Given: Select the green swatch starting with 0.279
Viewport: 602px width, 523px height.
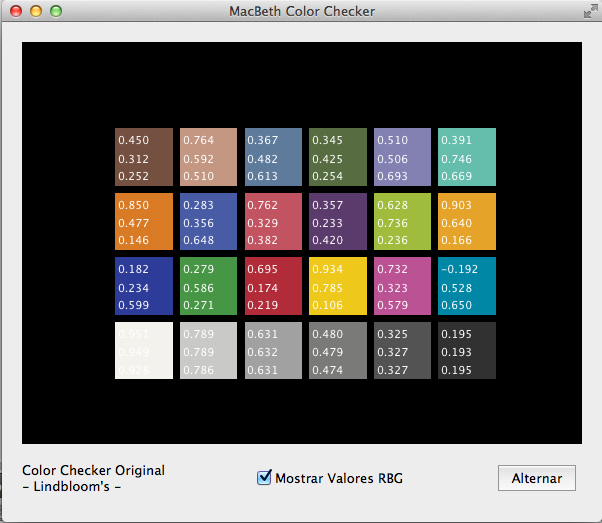Looking at the screenshot, I should 208,286.
